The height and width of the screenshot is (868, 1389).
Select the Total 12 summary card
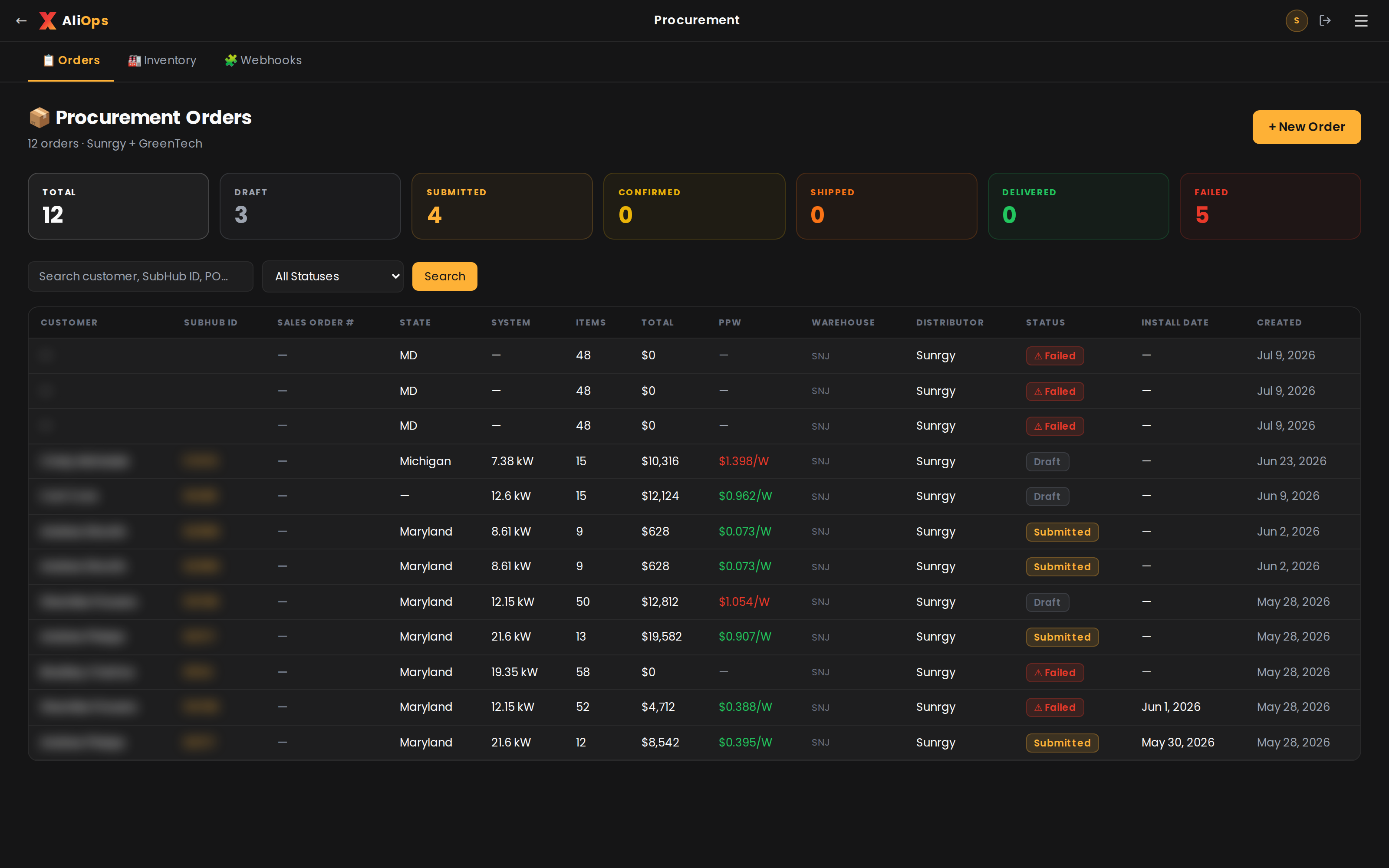[x=118, y=206]
